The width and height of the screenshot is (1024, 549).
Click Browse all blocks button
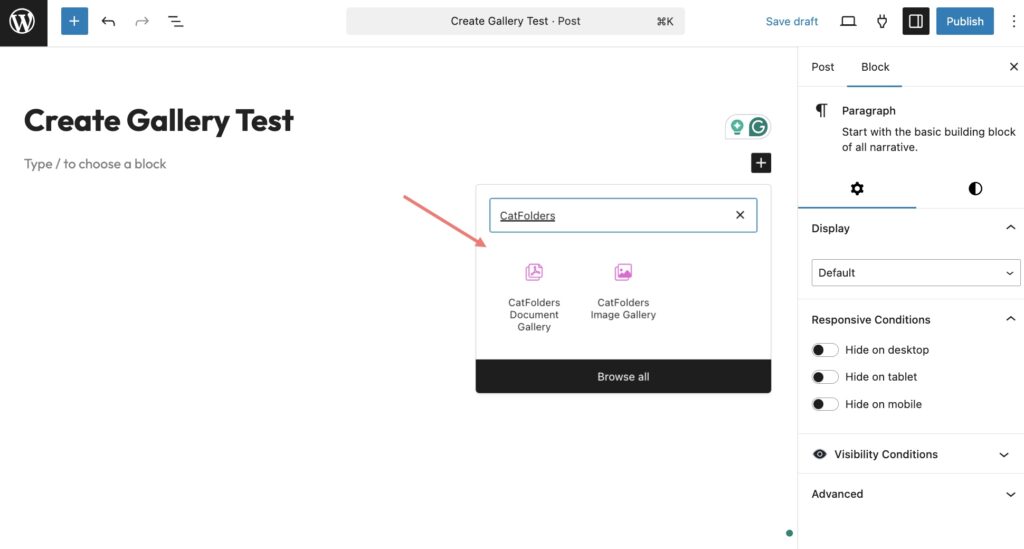[623, 377]
